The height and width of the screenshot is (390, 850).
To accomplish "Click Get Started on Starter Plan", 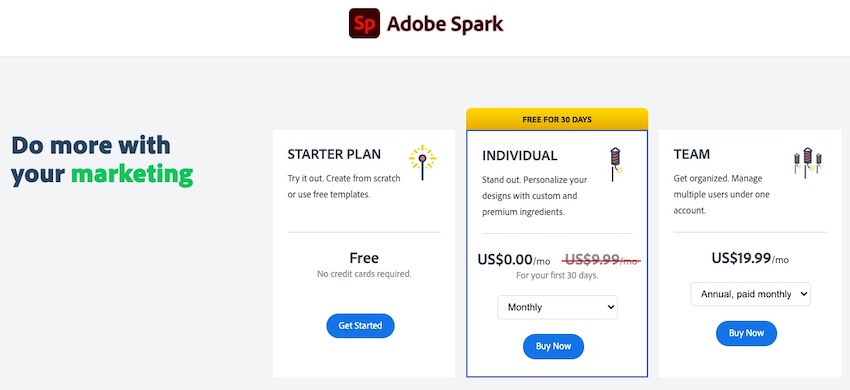I will 360,325.
